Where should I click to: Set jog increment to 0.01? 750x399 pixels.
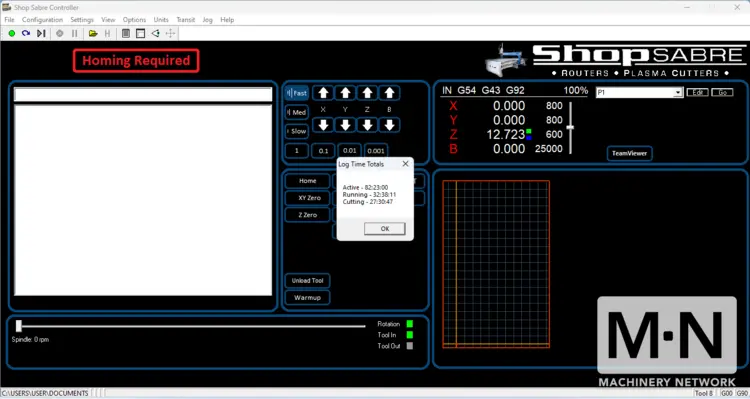click(350, 151)
